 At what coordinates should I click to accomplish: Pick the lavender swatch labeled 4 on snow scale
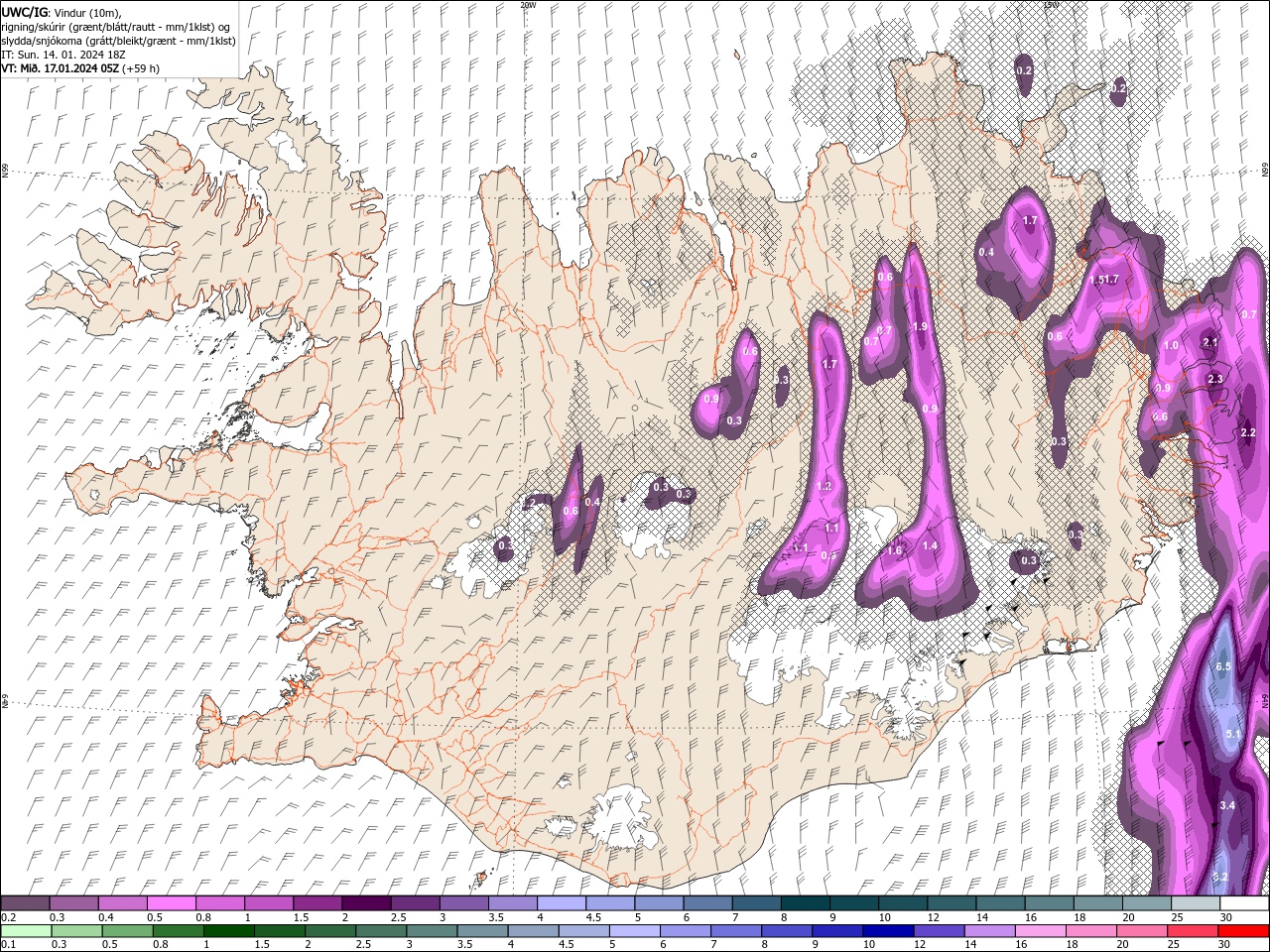point(561,903)
